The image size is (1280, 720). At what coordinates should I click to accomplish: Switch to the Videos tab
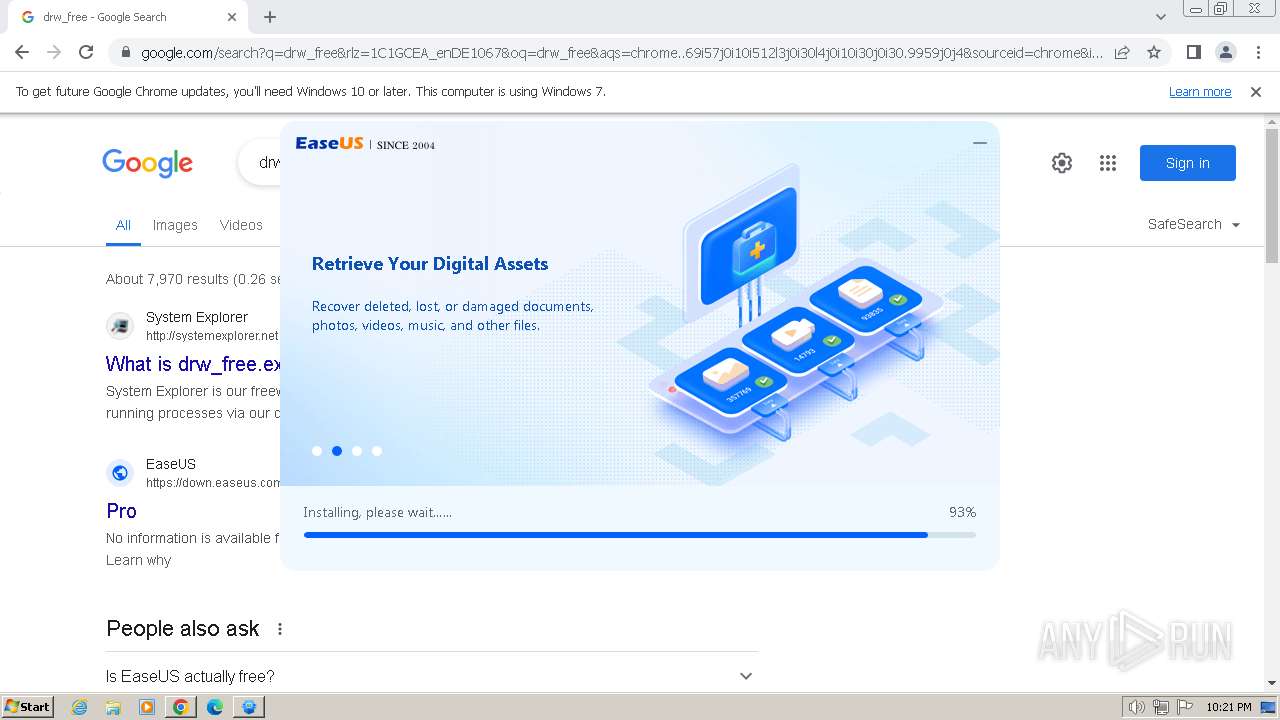coord(241,225)
